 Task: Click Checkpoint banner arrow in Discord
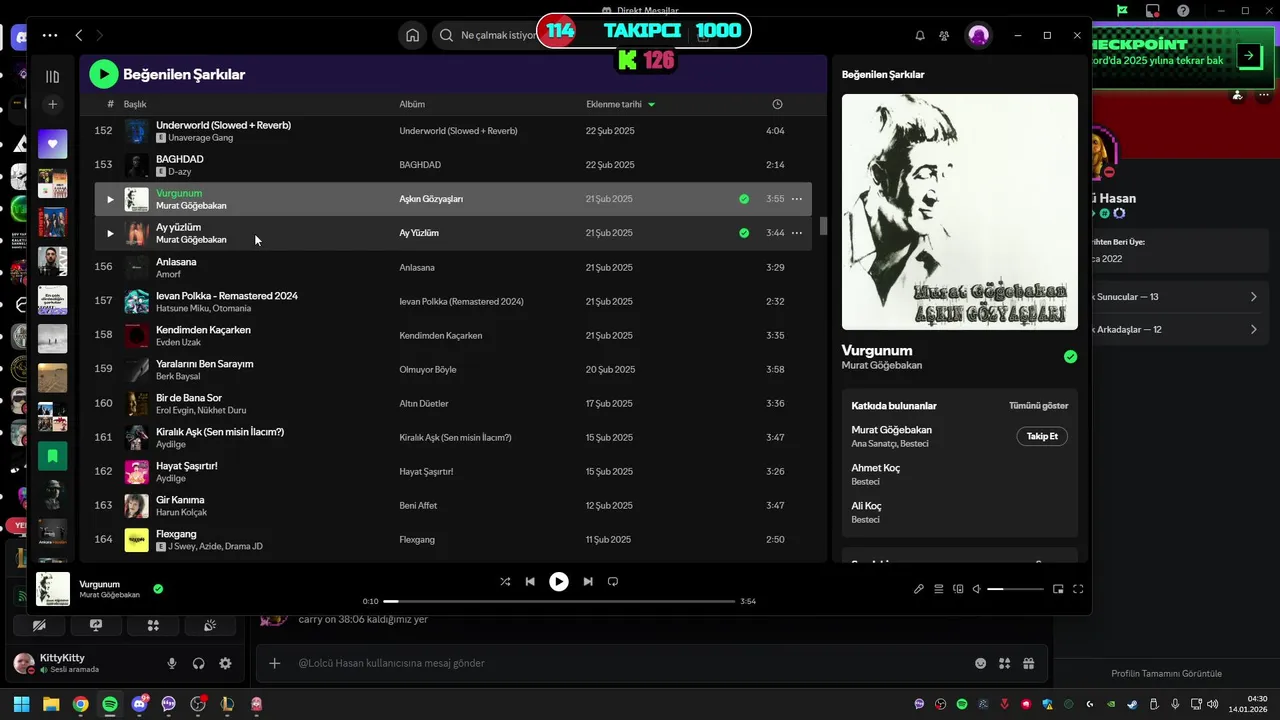[1248, 56]
